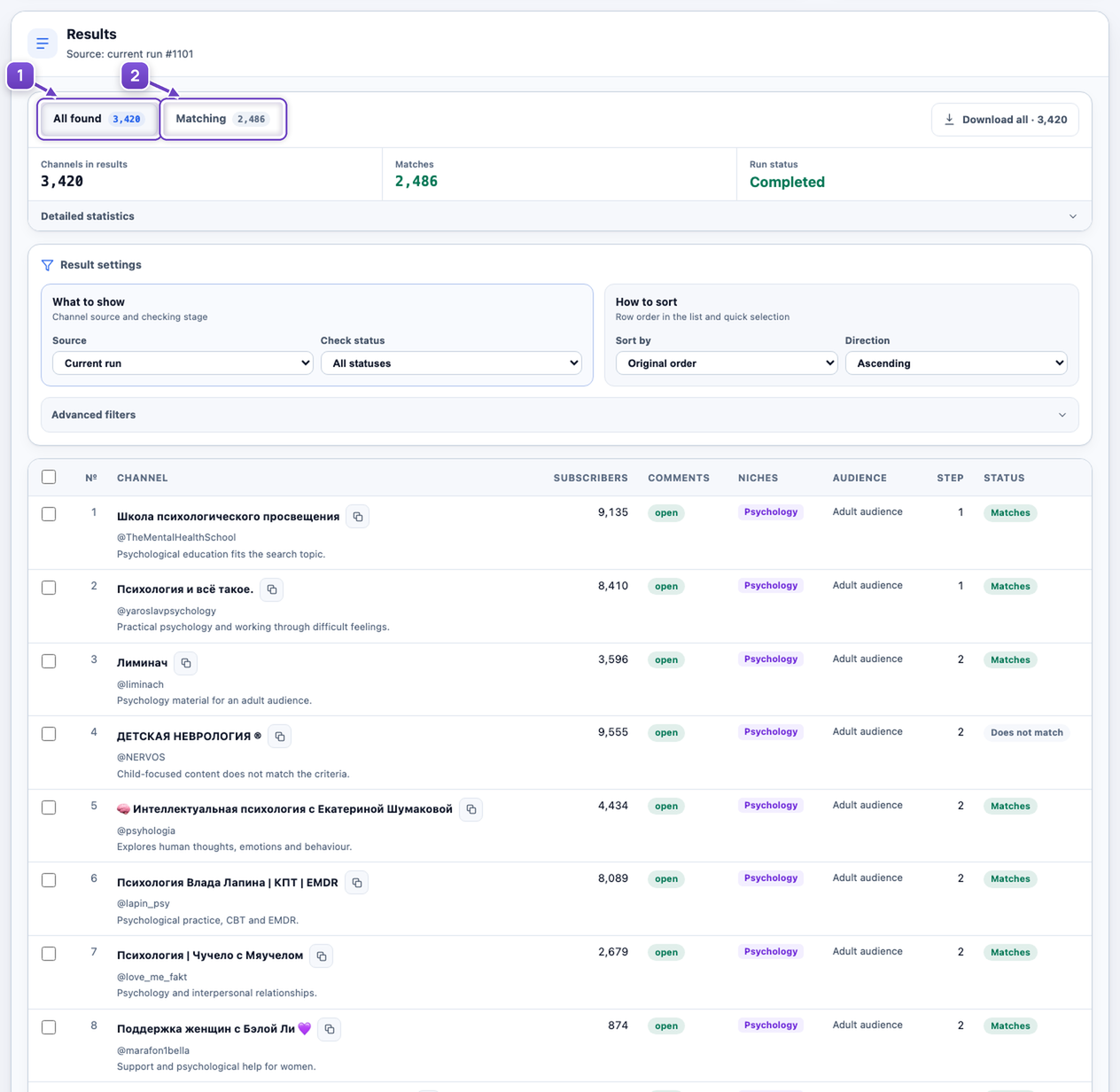Copy the Интеллектуальная психология channel name
The width and height of the screenshot is (1120, 1092).
click(471, 809)
